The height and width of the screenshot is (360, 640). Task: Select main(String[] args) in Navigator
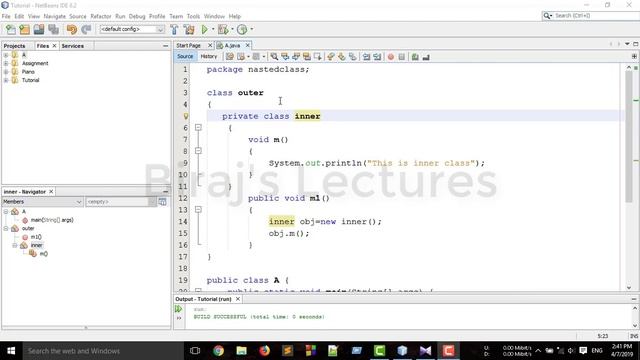click(x=52, y=220)
